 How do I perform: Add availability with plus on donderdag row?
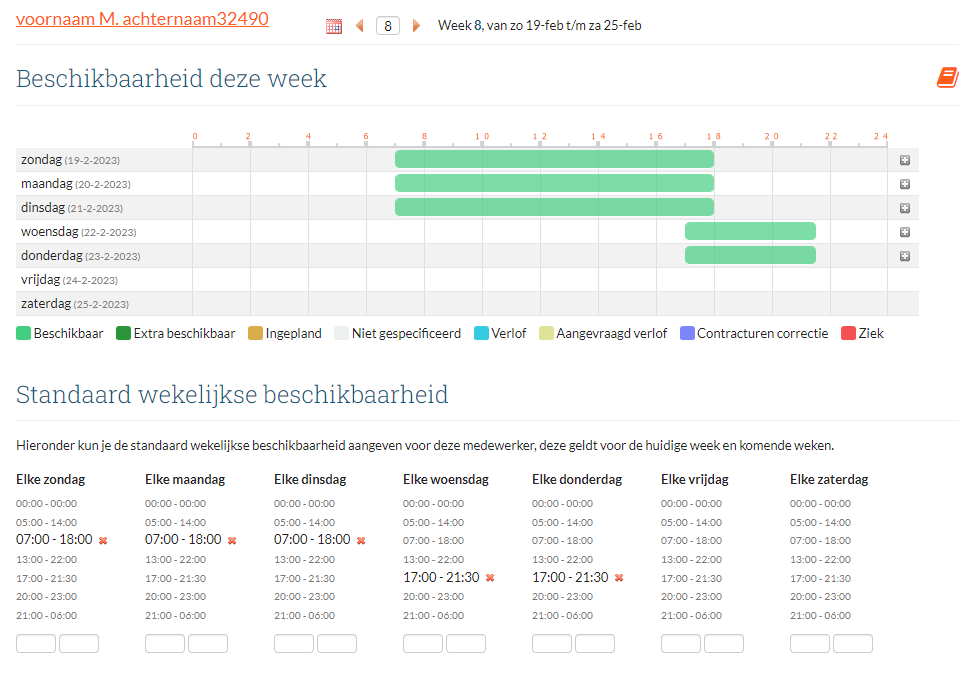(x=904, y=256)
